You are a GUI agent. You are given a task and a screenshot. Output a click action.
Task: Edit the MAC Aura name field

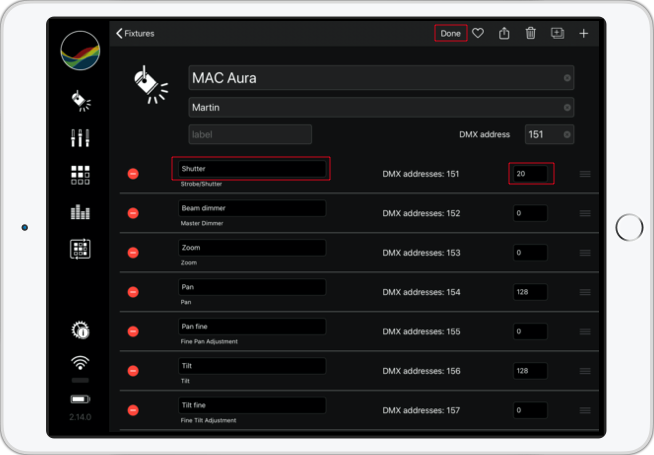[381, 78]
